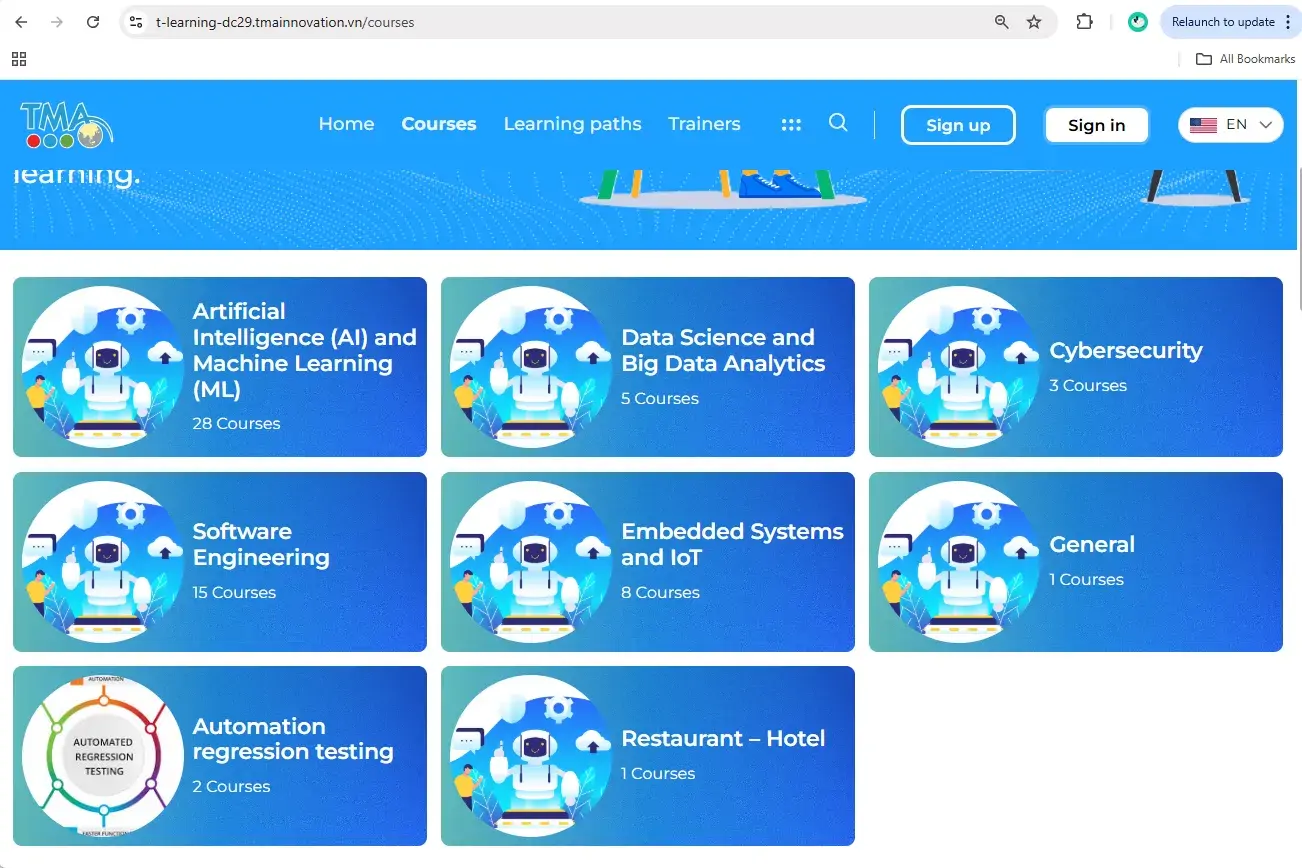This screenshot has height=868, width=1302.
Task: Select the Courses menu item
Action: coord(439,124)
